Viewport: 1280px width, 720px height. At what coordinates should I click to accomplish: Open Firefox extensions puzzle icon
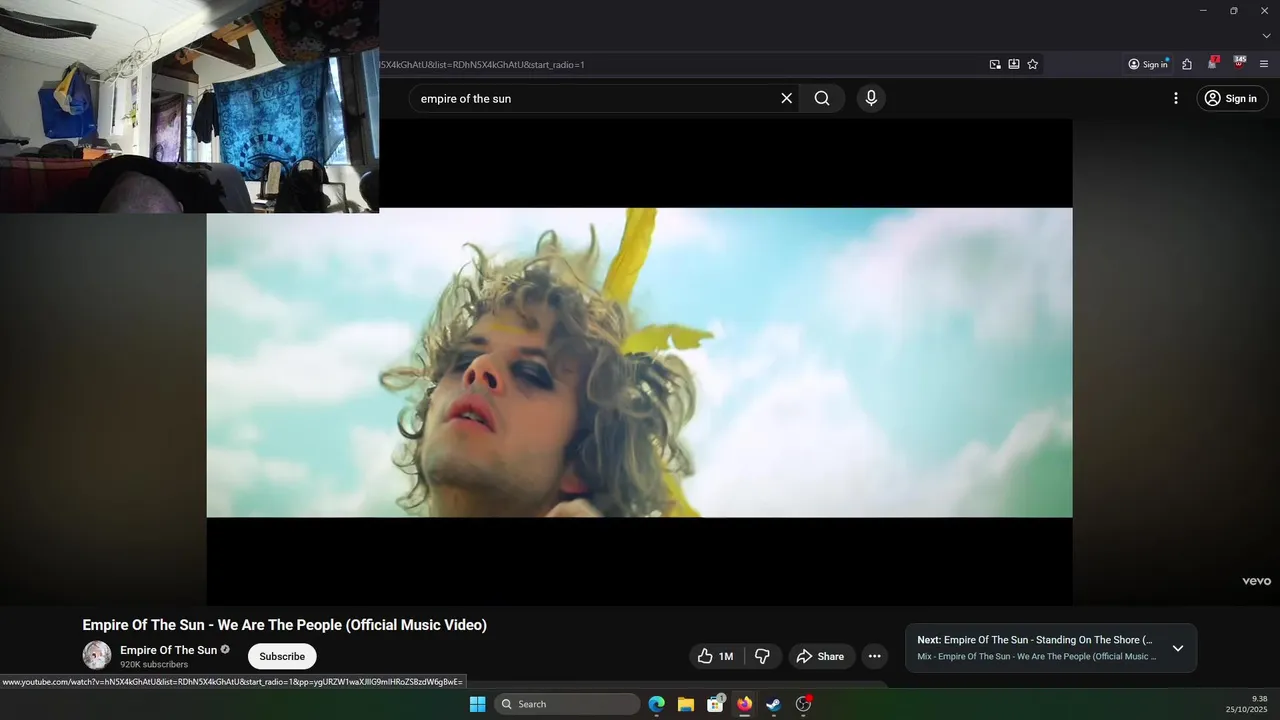point(1187,64)
